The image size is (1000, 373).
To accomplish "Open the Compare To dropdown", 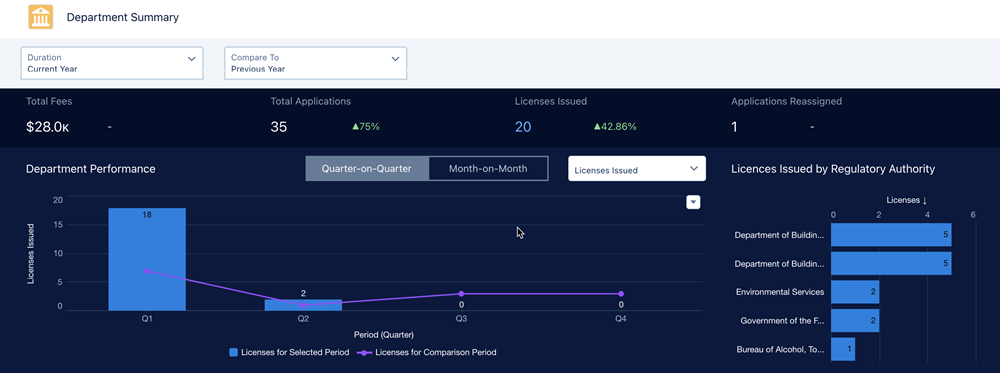I will (x=316, y=63).
